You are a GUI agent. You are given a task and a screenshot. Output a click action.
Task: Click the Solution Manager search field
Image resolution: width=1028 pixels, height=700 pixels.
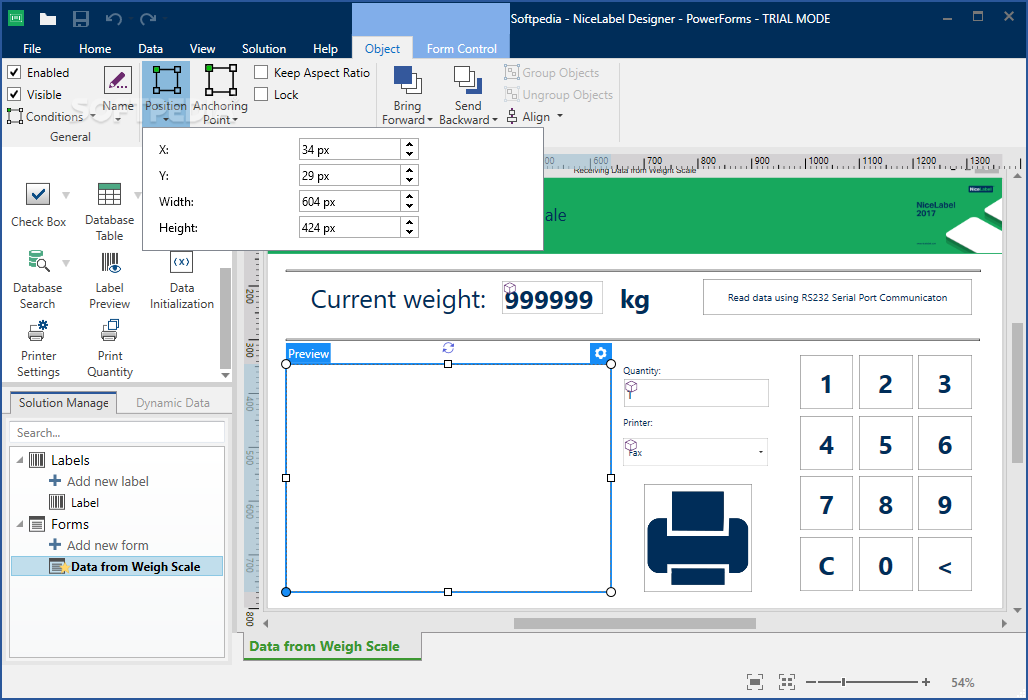tap(117, 433)
